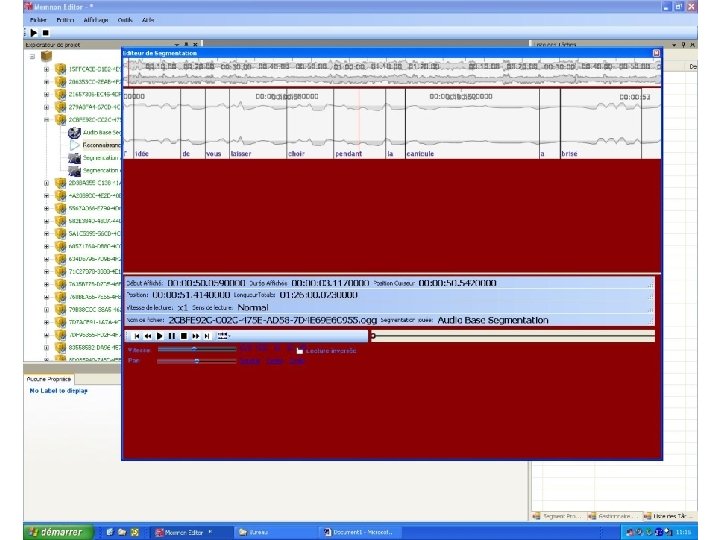Expand the 5A1C5395 tree node
This screenshot has width=720, height=540.
(x=46, y=234)
